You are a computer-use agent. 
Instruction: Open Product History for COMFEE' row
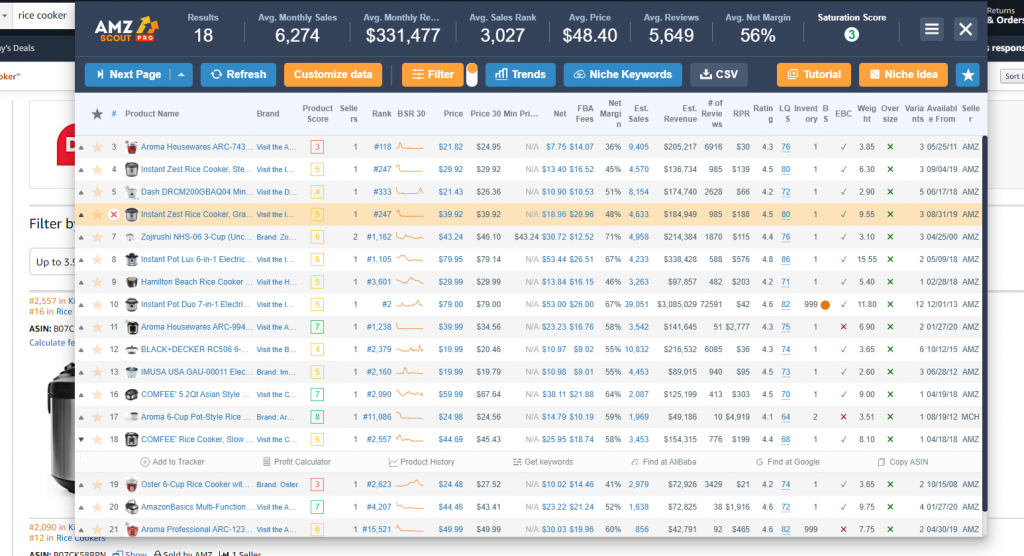[422, 462]
